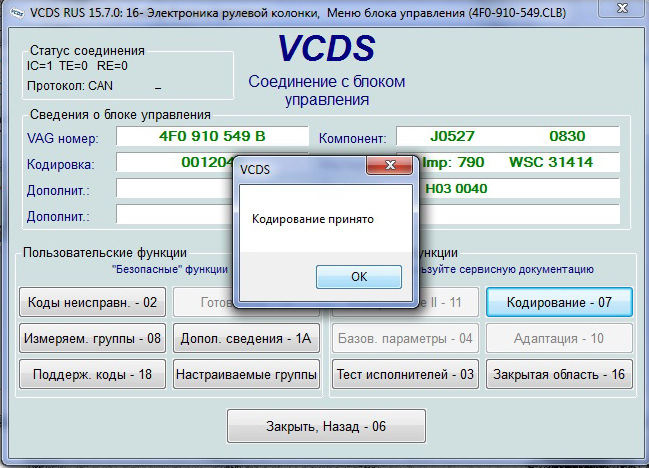The image size is (649, 468).
Task: Click the Протокол: CAN text
Action: (70, 86)
